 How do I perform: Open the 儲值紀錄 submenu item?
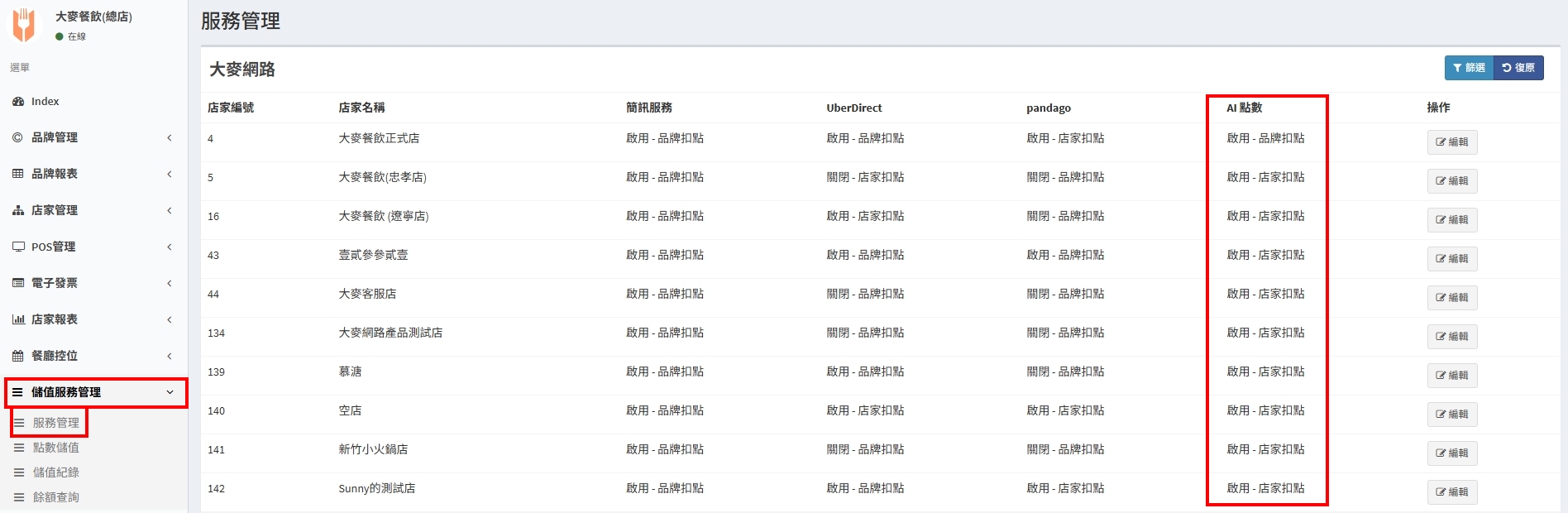(56, 472)
